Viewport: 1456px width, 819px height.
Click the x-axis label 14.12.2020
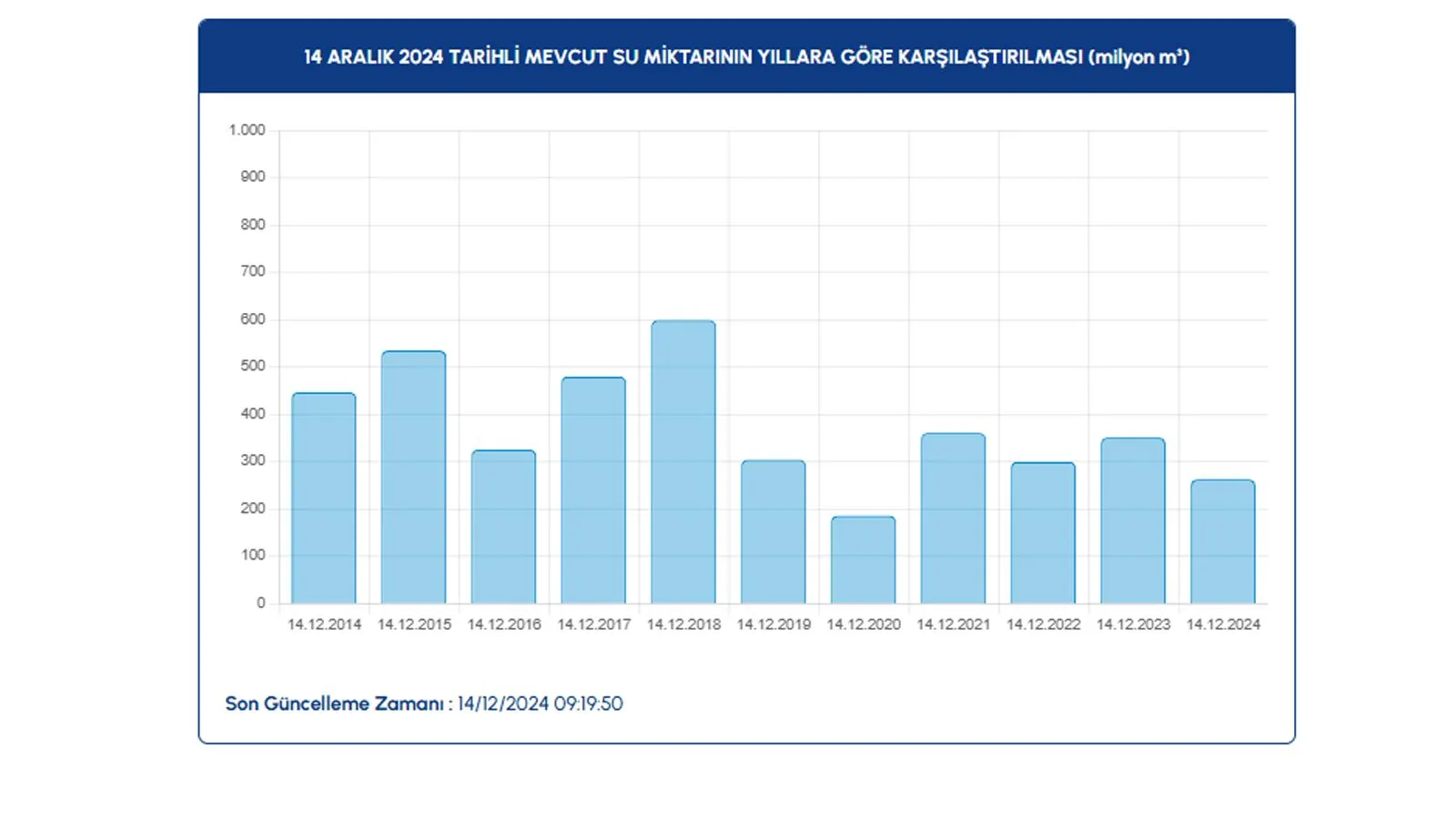click(864, 624)
